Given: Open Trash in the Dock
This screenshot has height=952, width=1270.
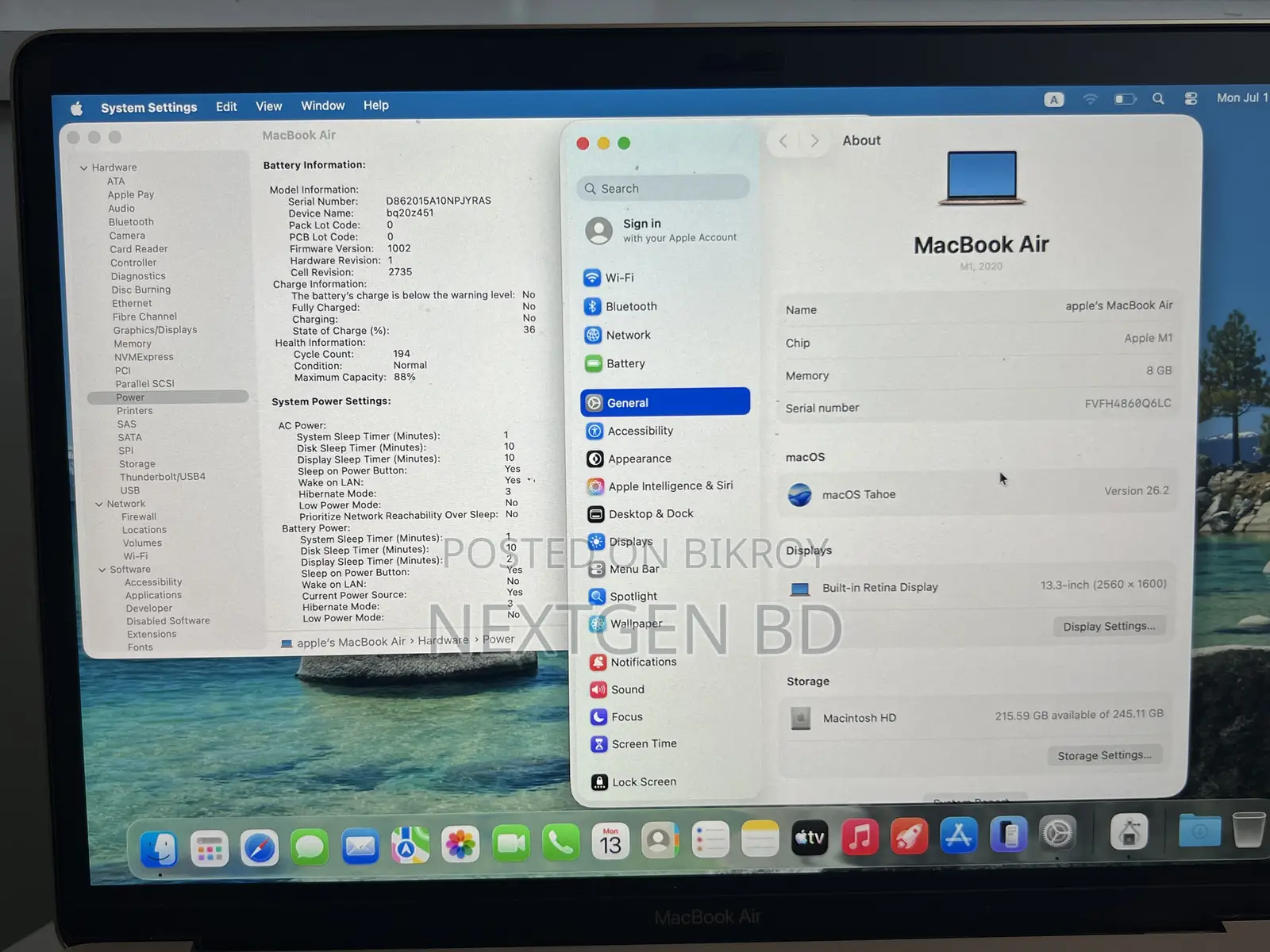Looking at the screenshot, I should click(1249, 830).
